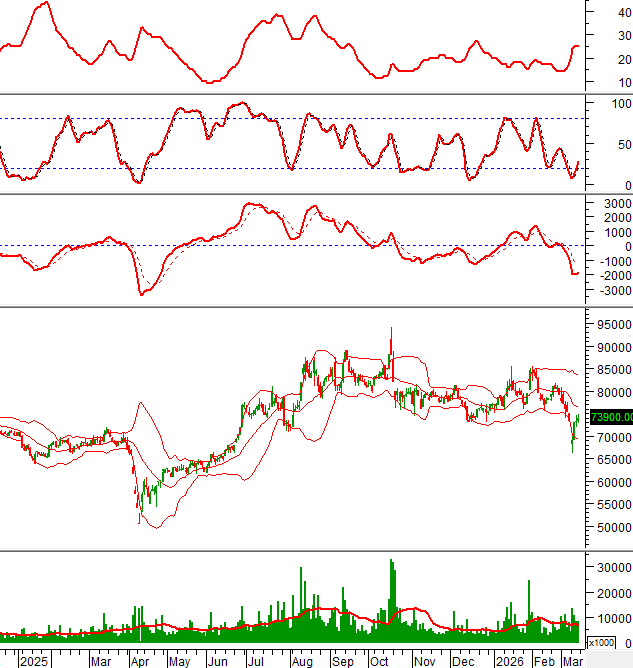
Task: Select the 2025 label on time axis
Action: (x=34, y=661)
